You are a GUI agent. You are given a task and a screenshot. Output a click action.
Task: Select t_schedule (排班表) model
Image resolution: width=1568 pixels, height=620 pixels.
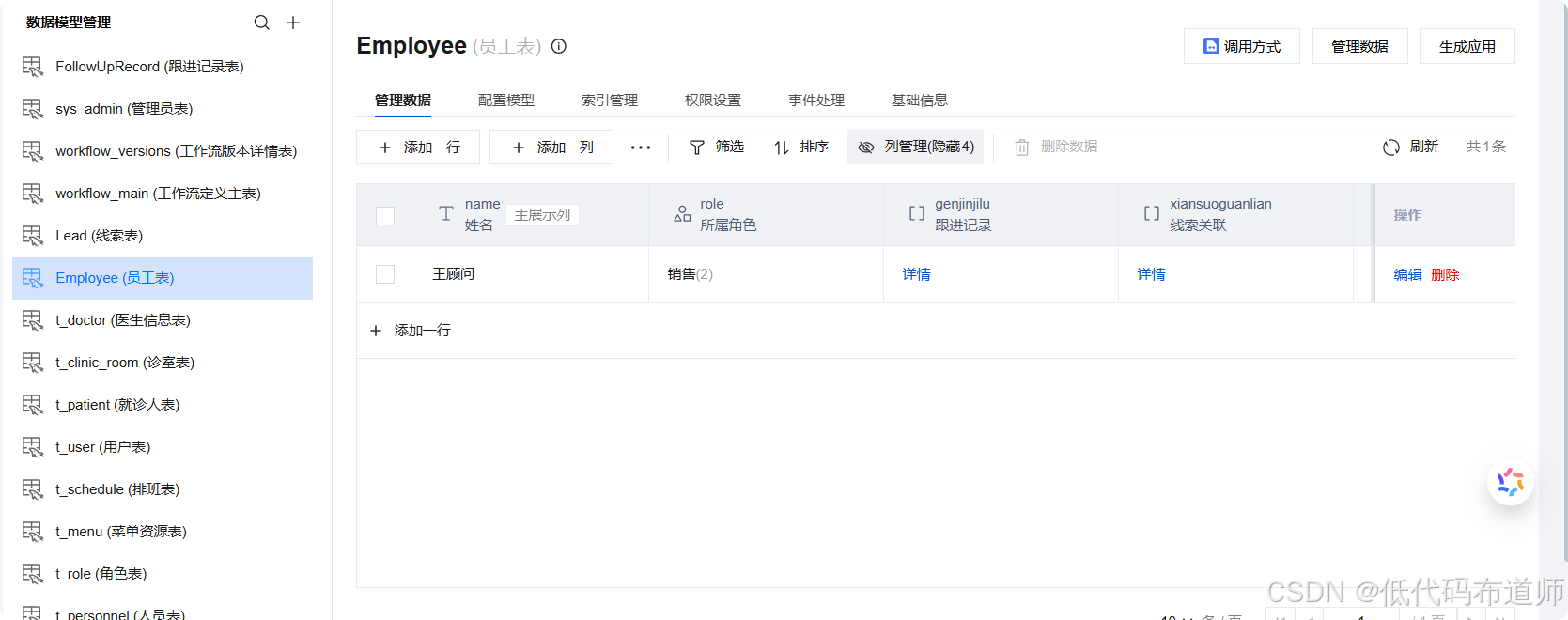pos(163,489)
